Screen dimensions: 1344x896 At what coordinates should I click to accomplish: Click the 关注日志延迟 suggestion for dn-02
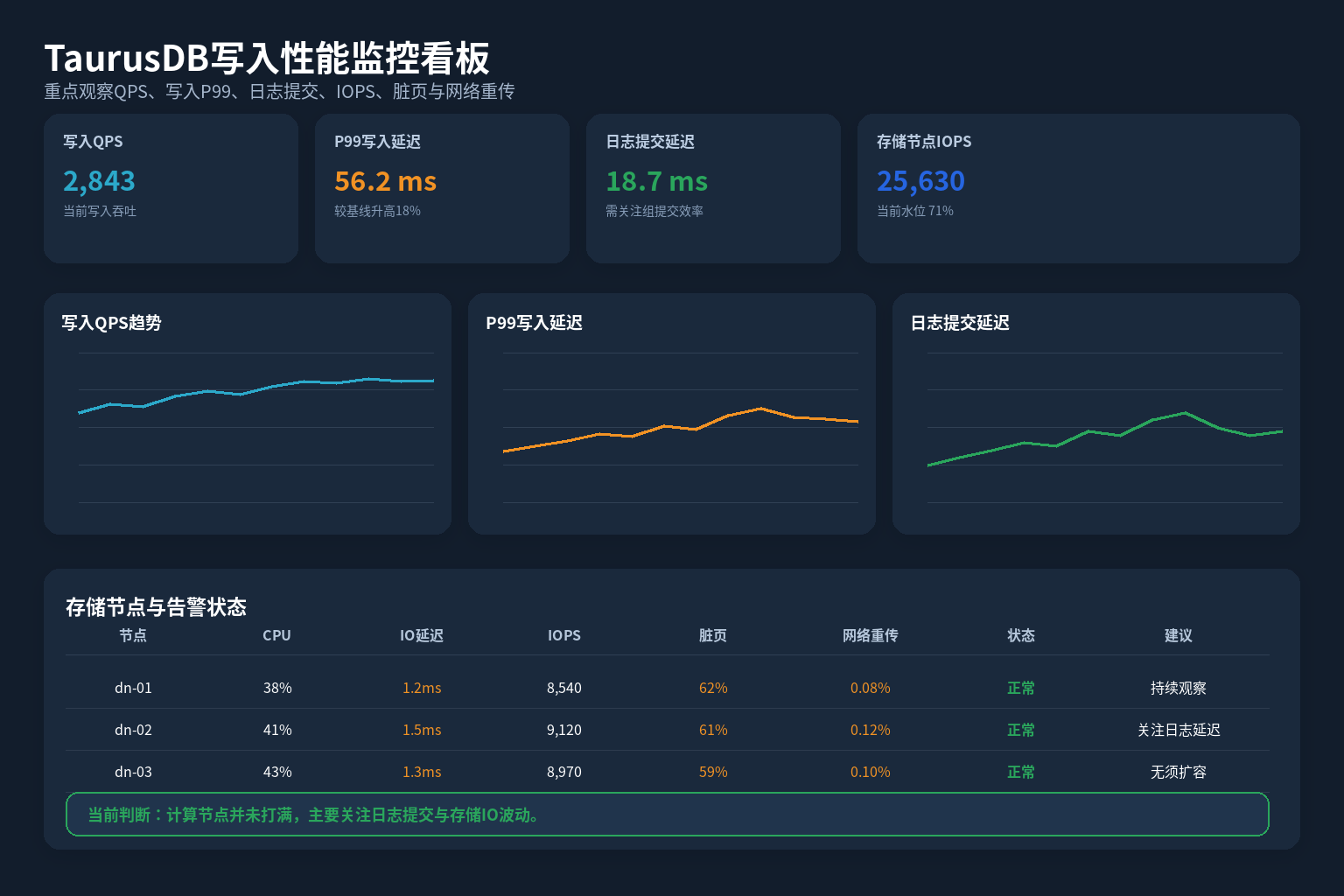1179,730
